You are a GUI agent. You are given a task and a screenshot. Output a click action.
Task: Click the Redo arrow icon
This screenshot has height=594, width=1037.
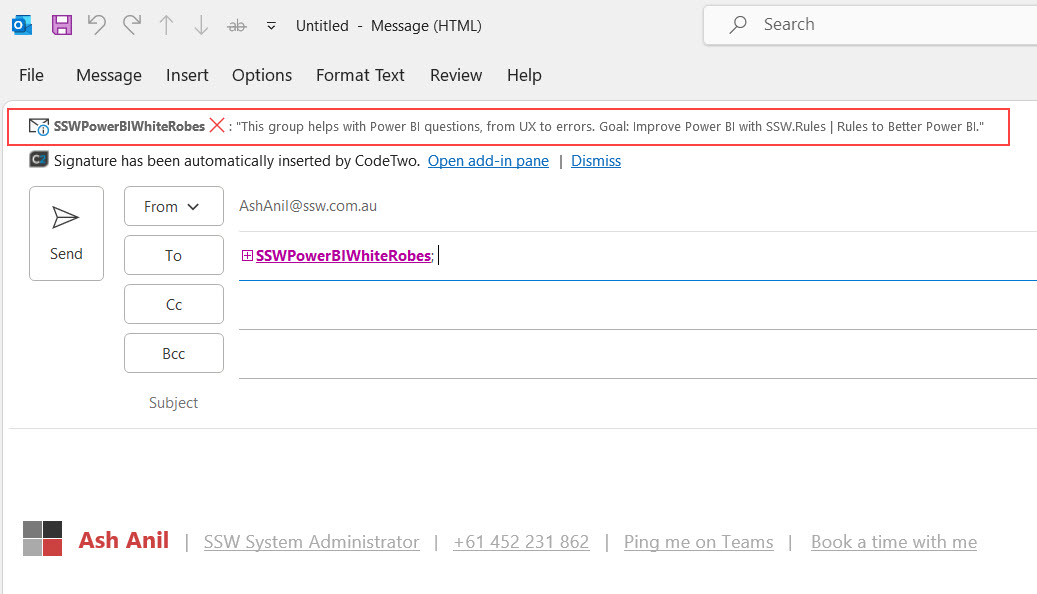tap(131, 26)
